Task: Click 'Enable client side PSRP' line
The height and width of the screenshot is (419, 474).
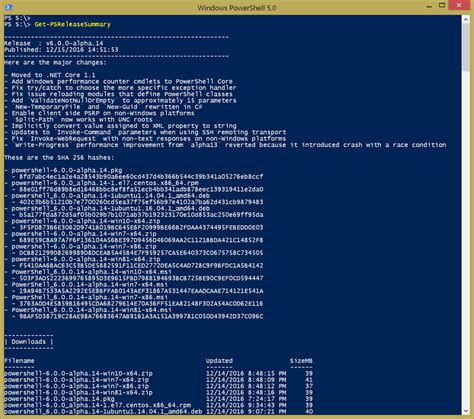Action: coord(99,113)
